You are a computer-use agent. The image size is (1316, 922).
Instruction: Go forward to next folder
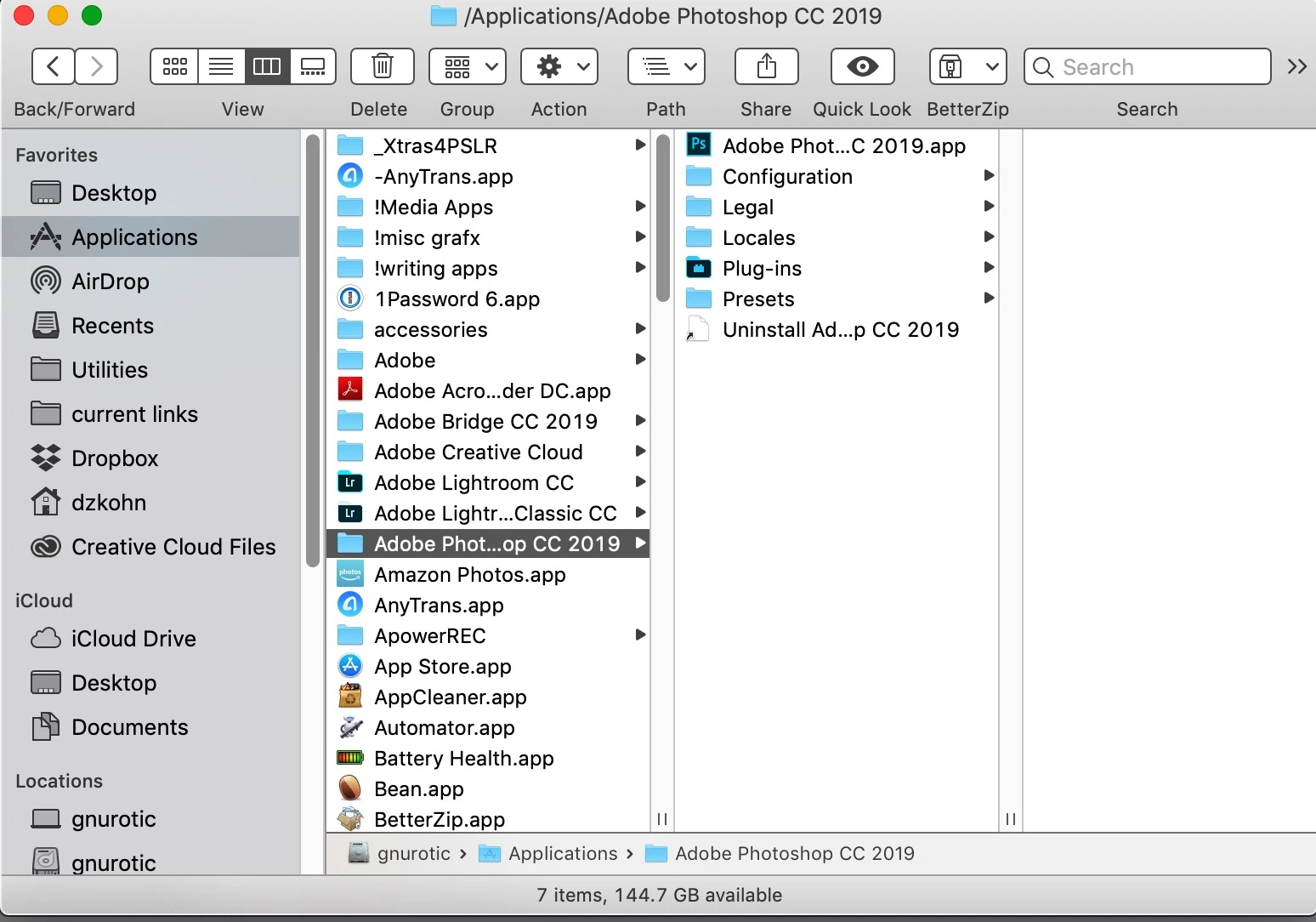coord(96,66)
